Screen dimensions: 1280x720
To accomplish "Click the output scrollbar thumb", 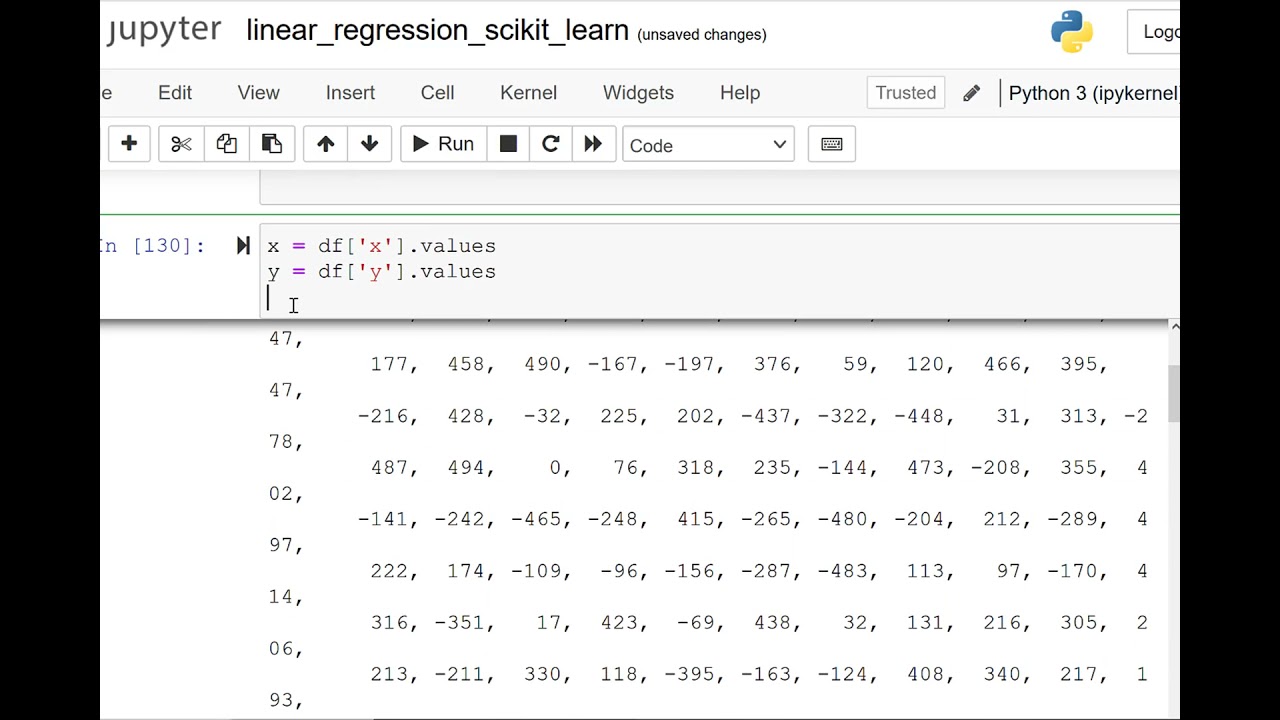I will coord(1175,394).
